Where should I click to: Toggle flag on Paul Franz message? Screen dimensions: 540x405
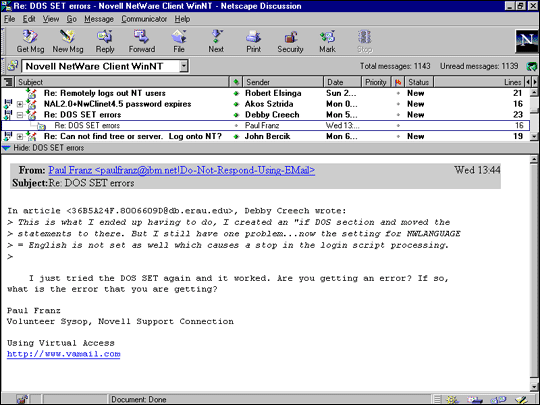pyautogui.click(x=398, y=126)
